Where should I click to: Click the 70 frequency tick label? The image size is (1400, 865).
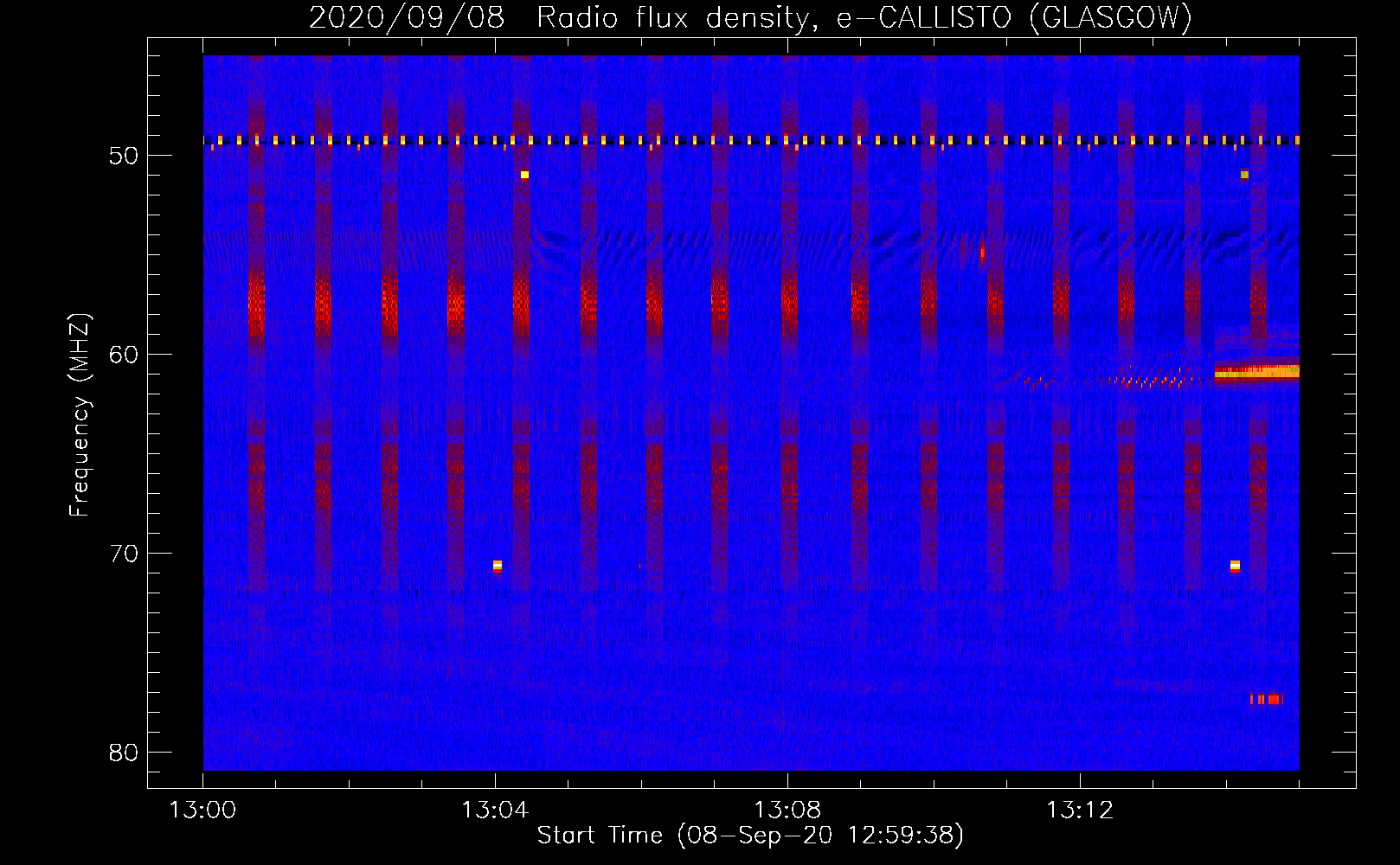pos(124,554)
